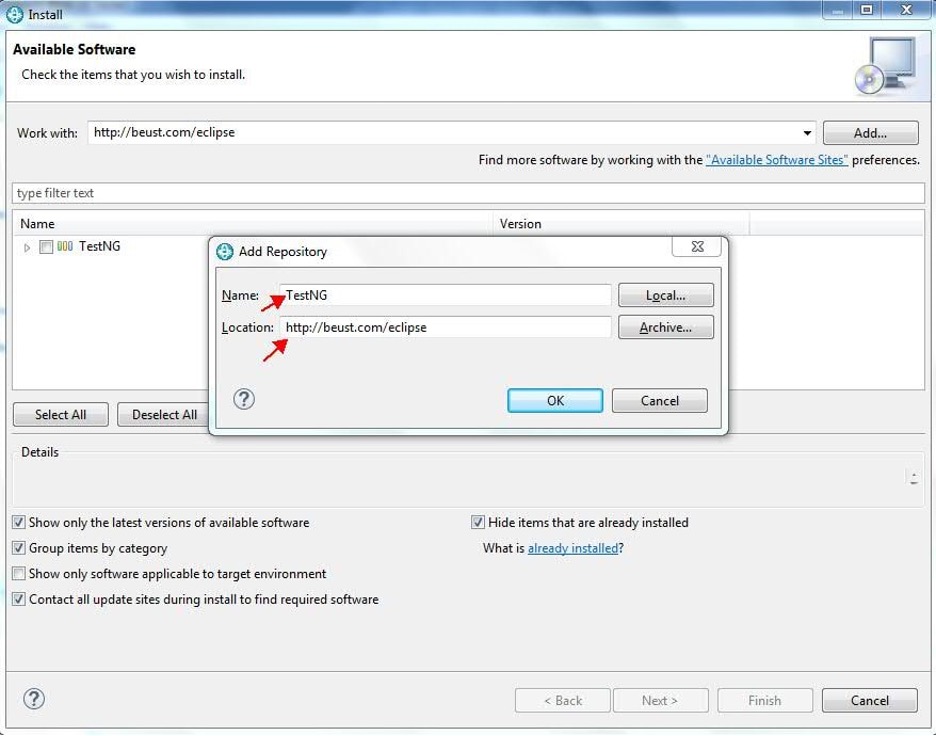This screenshot has height=736, width=936.
Task: Click the Finish button
Action: click(765, 700)
